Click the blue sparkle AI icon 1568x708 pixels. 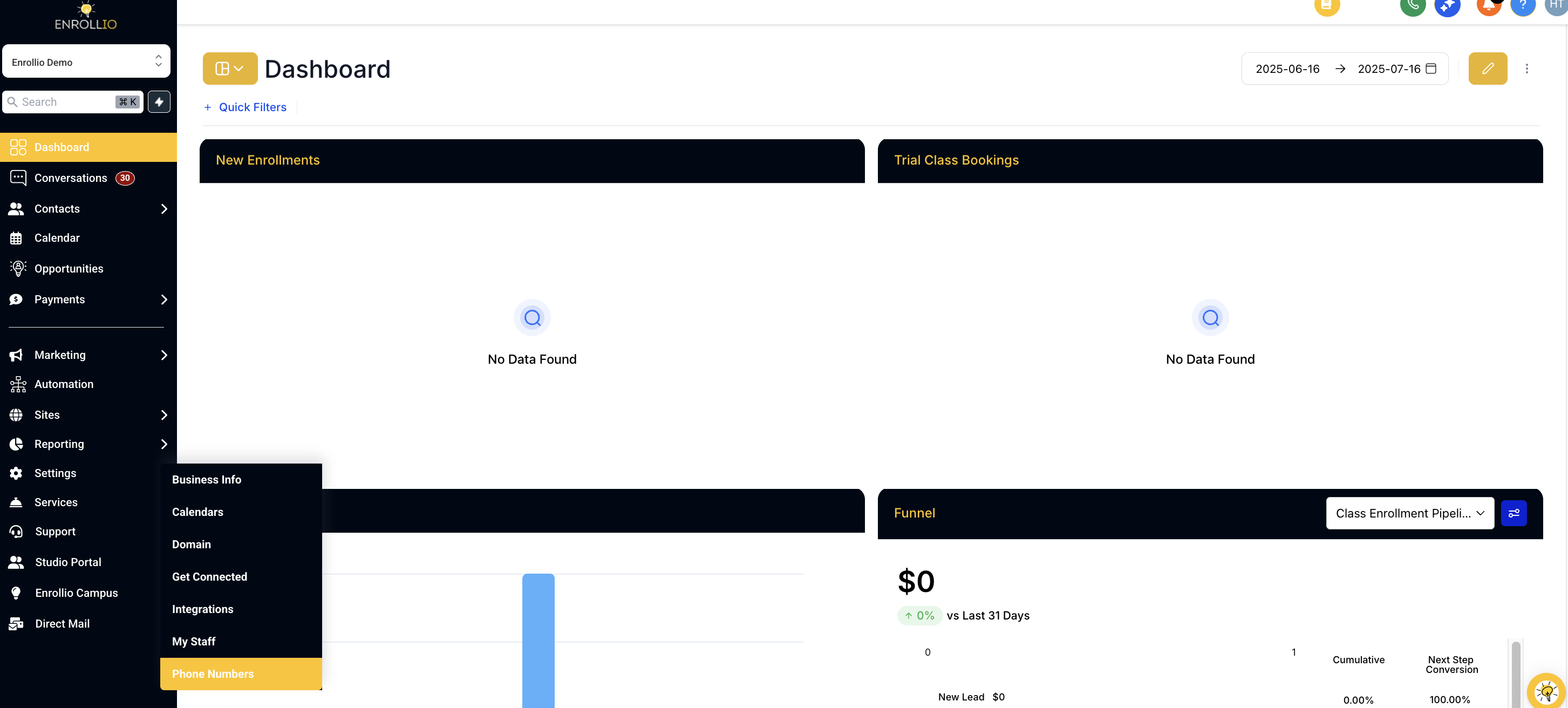point(1448,6)
